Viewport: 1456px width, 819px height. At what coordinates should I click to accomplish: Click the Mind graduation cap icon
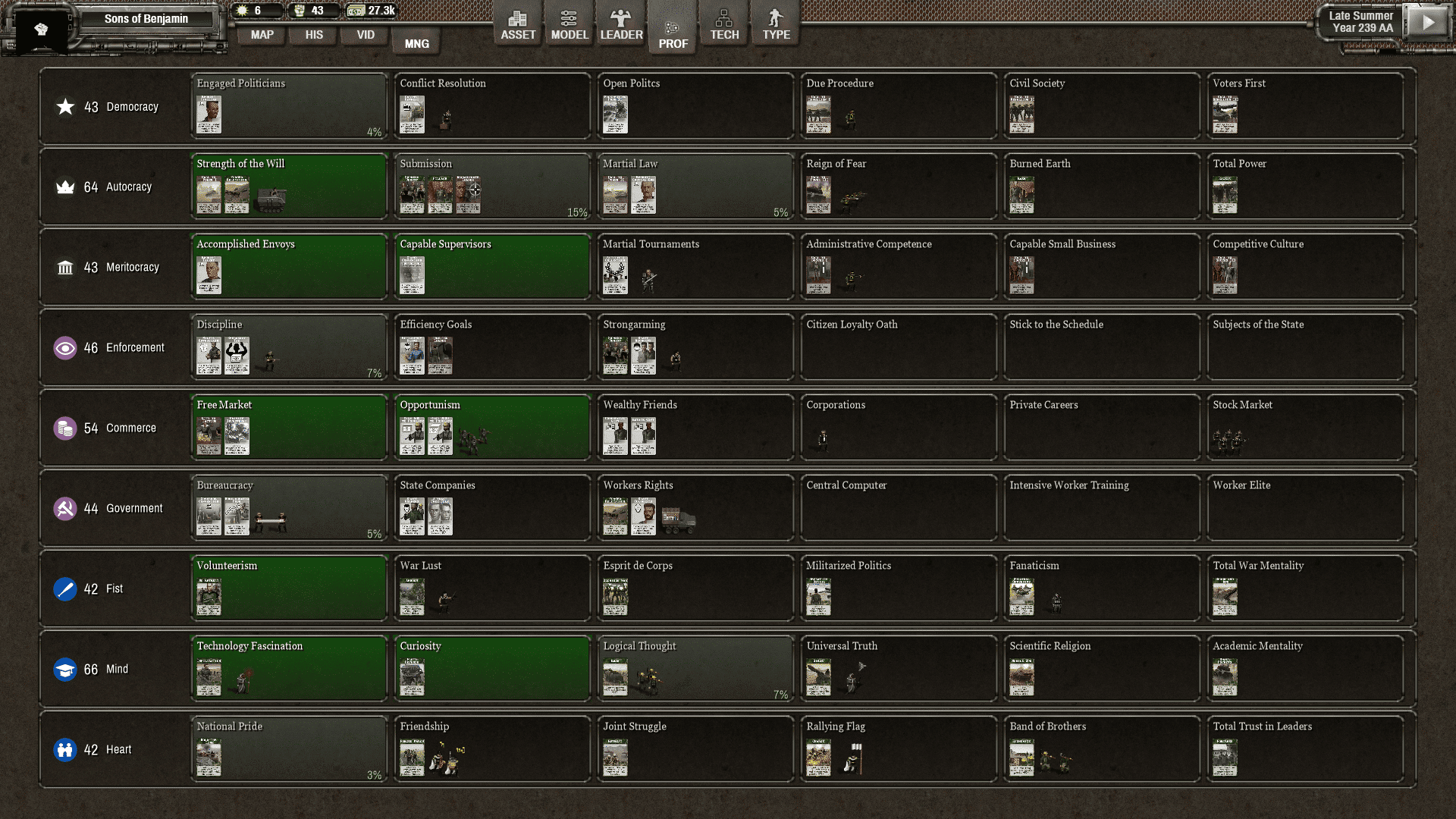(65, 670)
